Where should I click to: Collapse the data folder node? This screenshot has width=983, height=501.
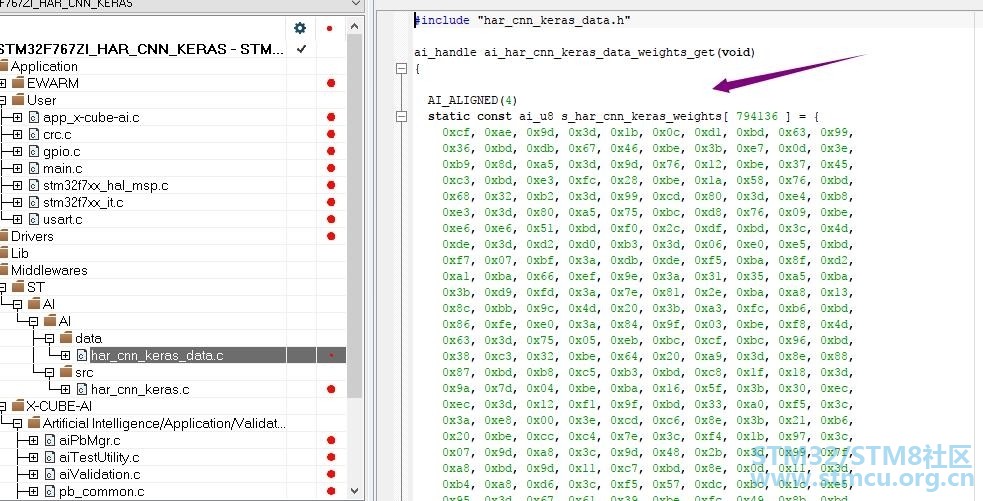(50, 339)
